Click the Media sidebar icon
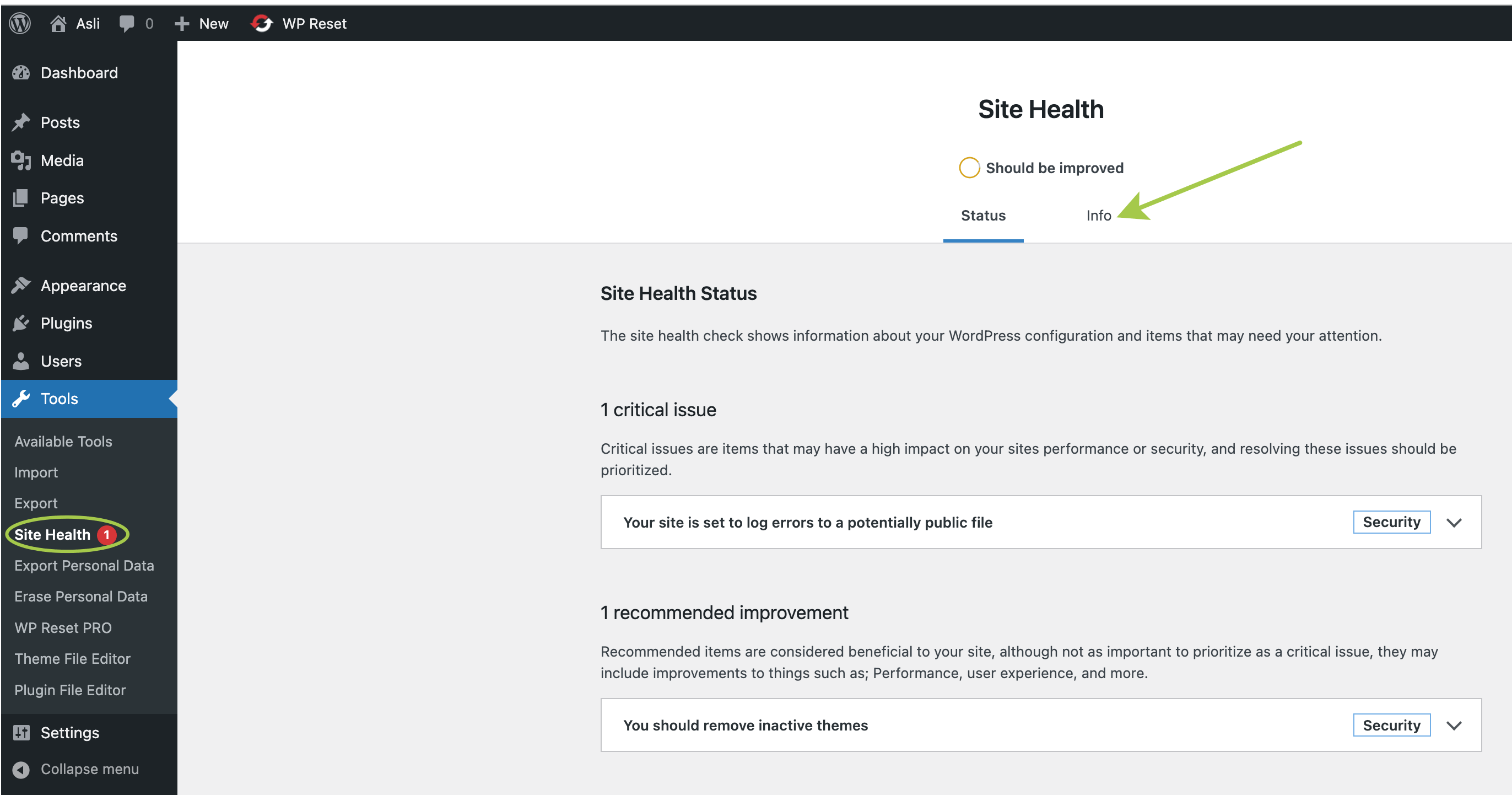This screenshot has height=795, width=1512. (x=21, y=160)
